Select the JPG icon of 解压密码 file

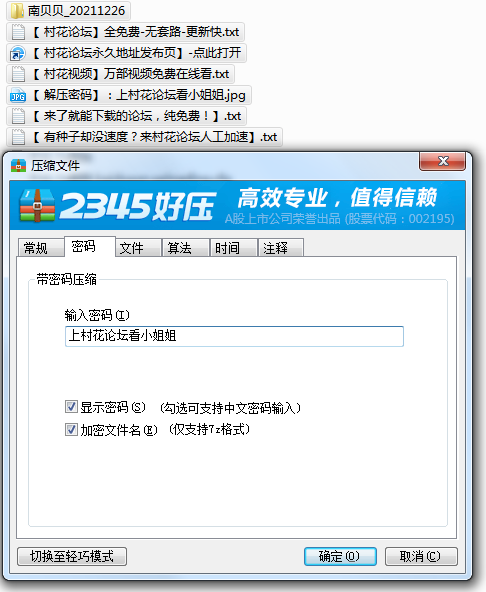(x=18, y=96)
